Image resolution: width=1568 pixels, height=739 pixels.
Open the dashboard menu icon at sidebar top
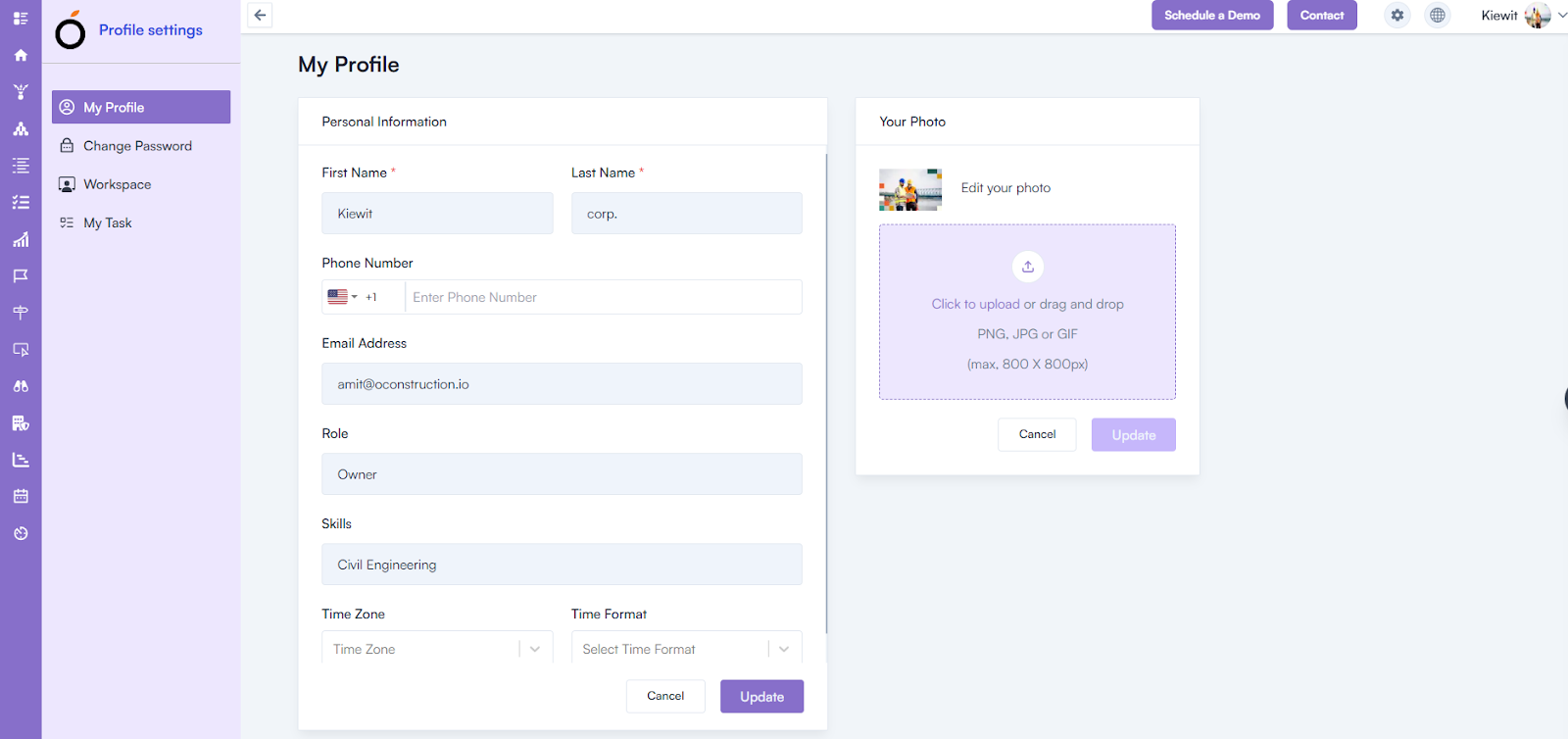coord(21,19)
